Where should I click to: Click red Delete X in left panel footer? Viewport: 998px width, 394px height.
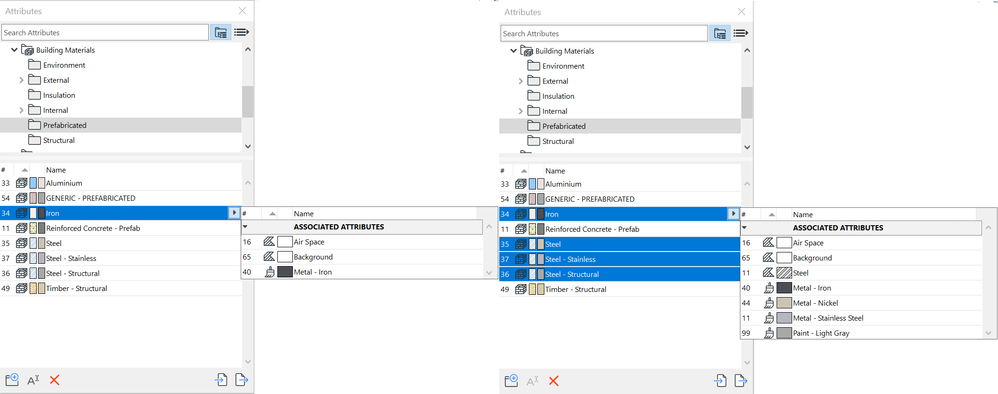tap(55, 380)
